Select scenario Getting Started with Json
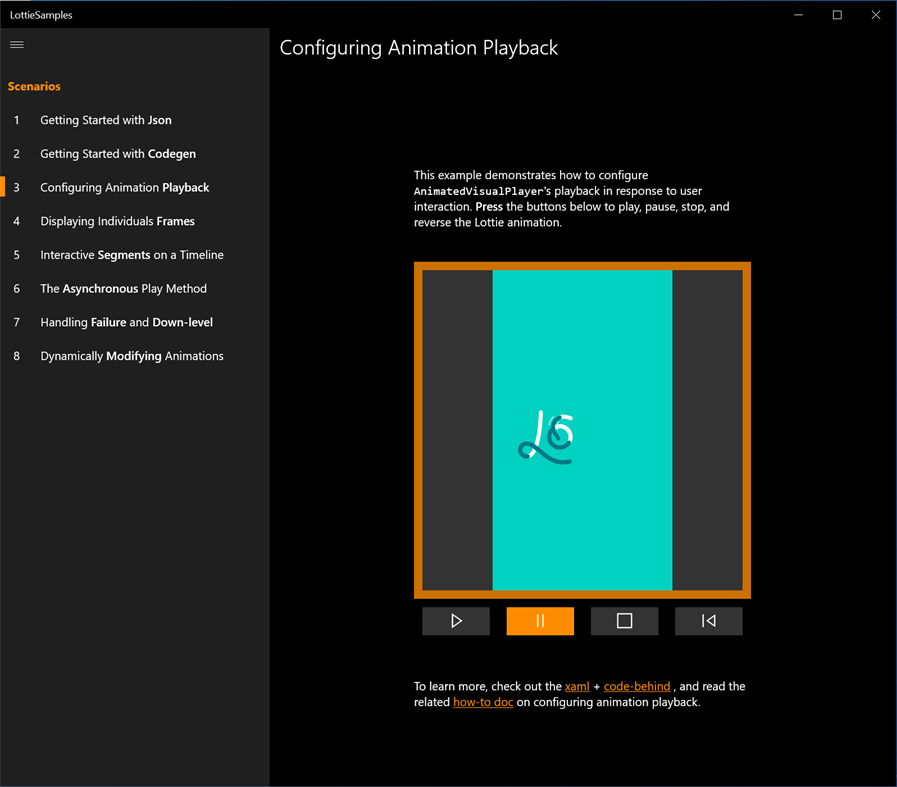Viewport: 897px width, 787px height. tap(105, 119)
